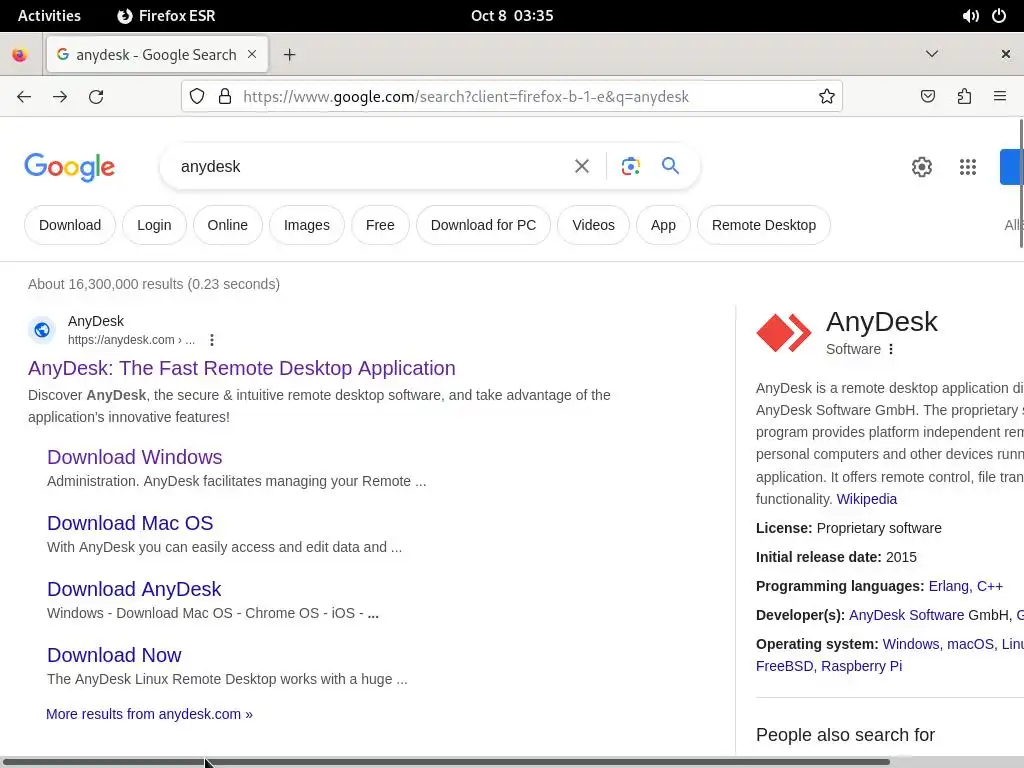
Task: Open the AnyDesk Software developer link
Action: [906, 615]
